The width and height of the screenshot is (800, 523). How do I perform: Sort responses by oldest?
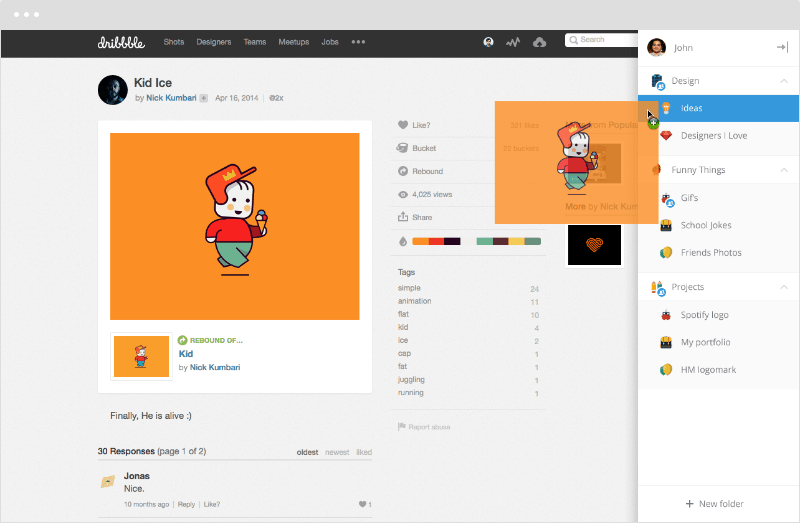[x=307, y=452]
